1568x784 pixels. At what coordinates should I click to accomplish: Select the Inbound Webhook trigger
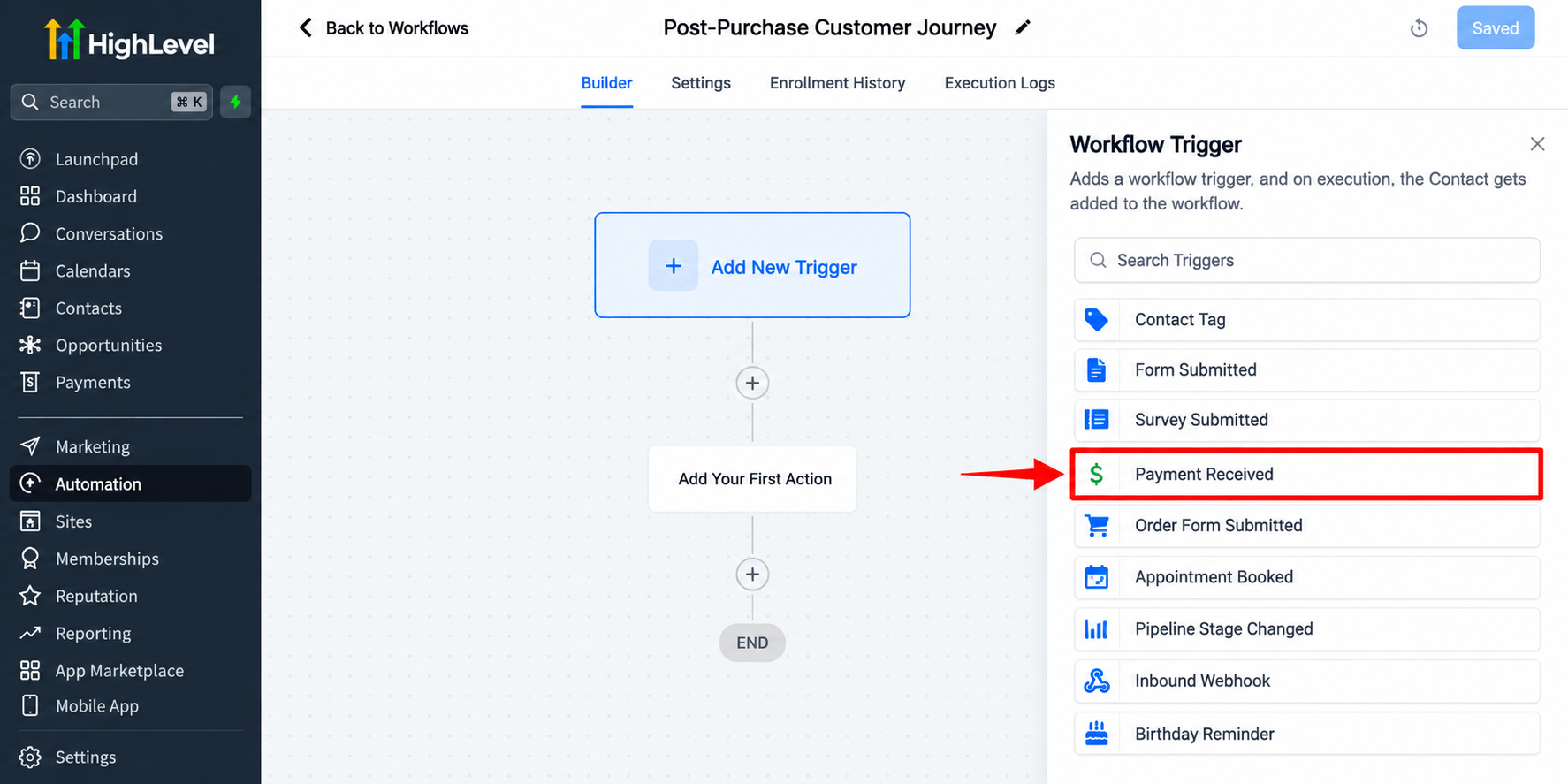click(1306, 681)
